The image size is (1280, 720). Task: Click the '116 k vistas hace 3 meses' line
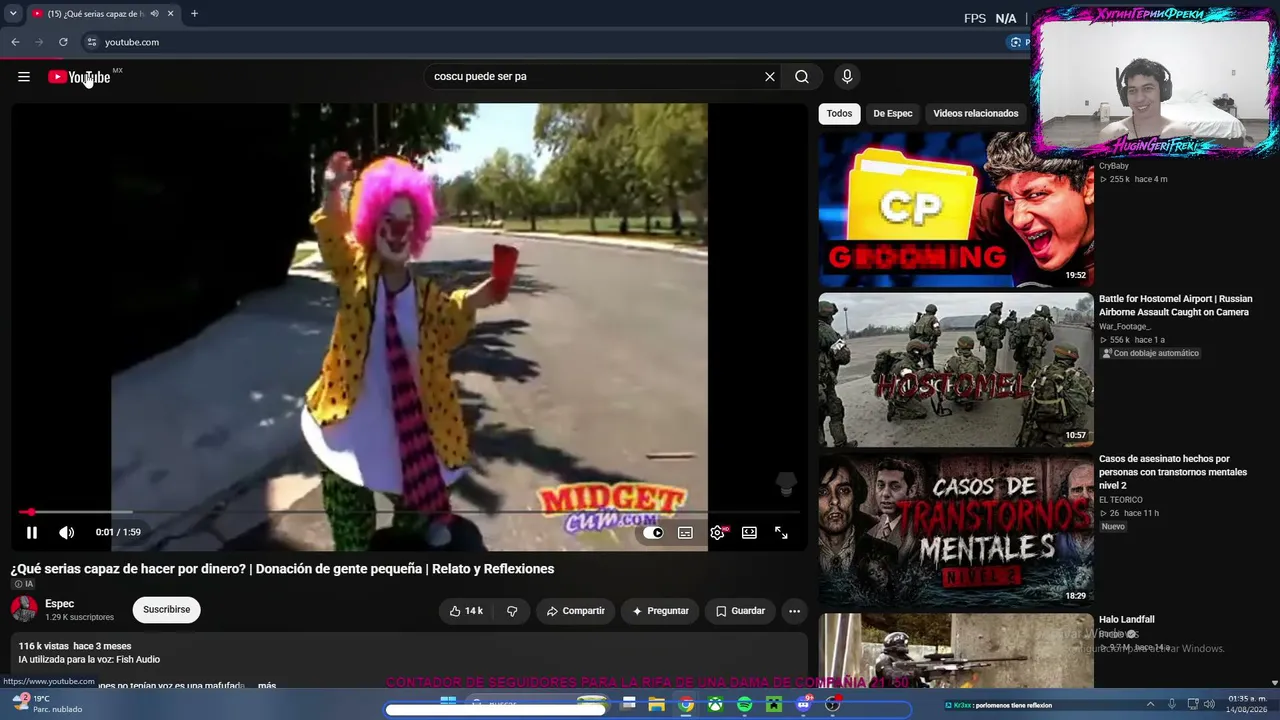point(75,647)
